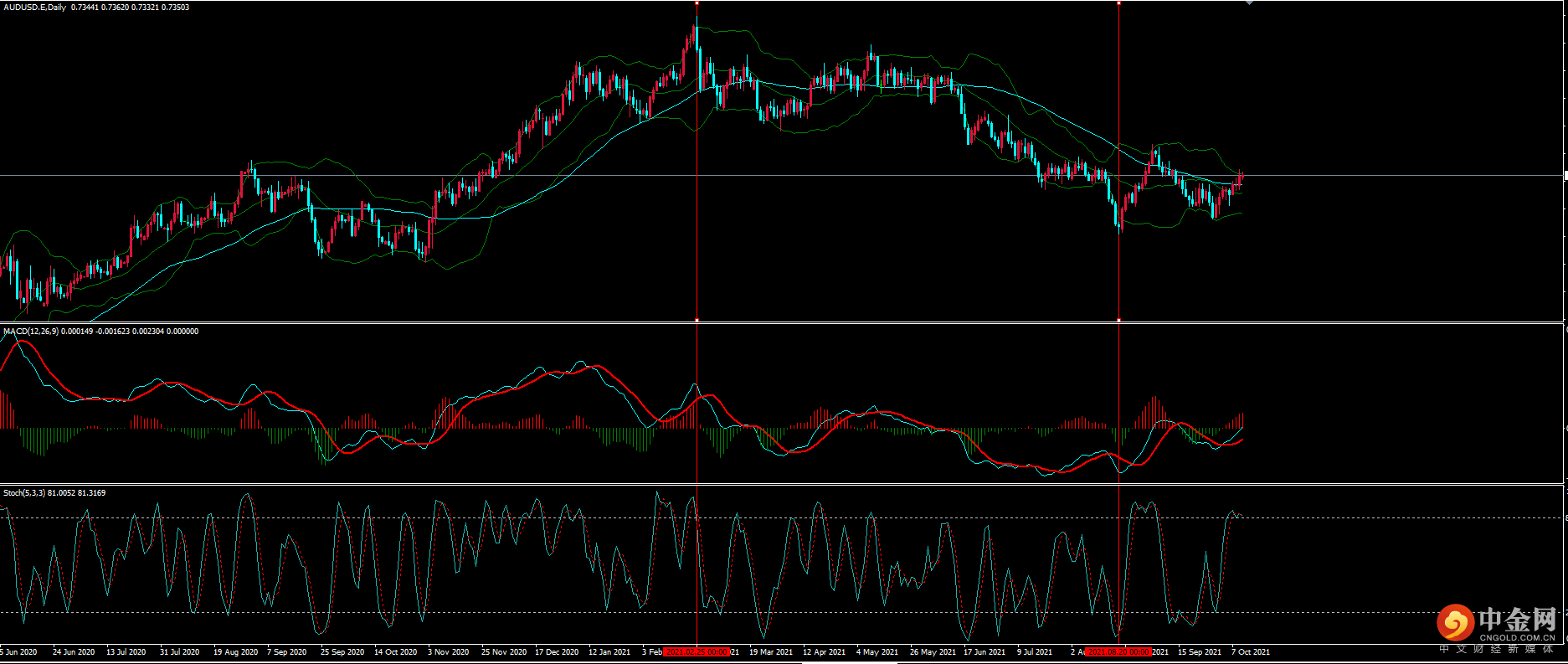Click the 2021.08.20 red date label
Image resolution: width=1568 pixels, height=664 pixels.
[x=1118, y=652]
